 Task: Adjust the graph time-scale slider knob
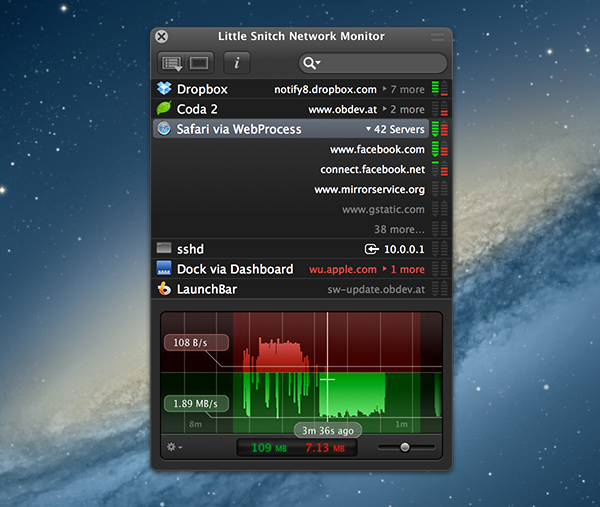[404, 447]
